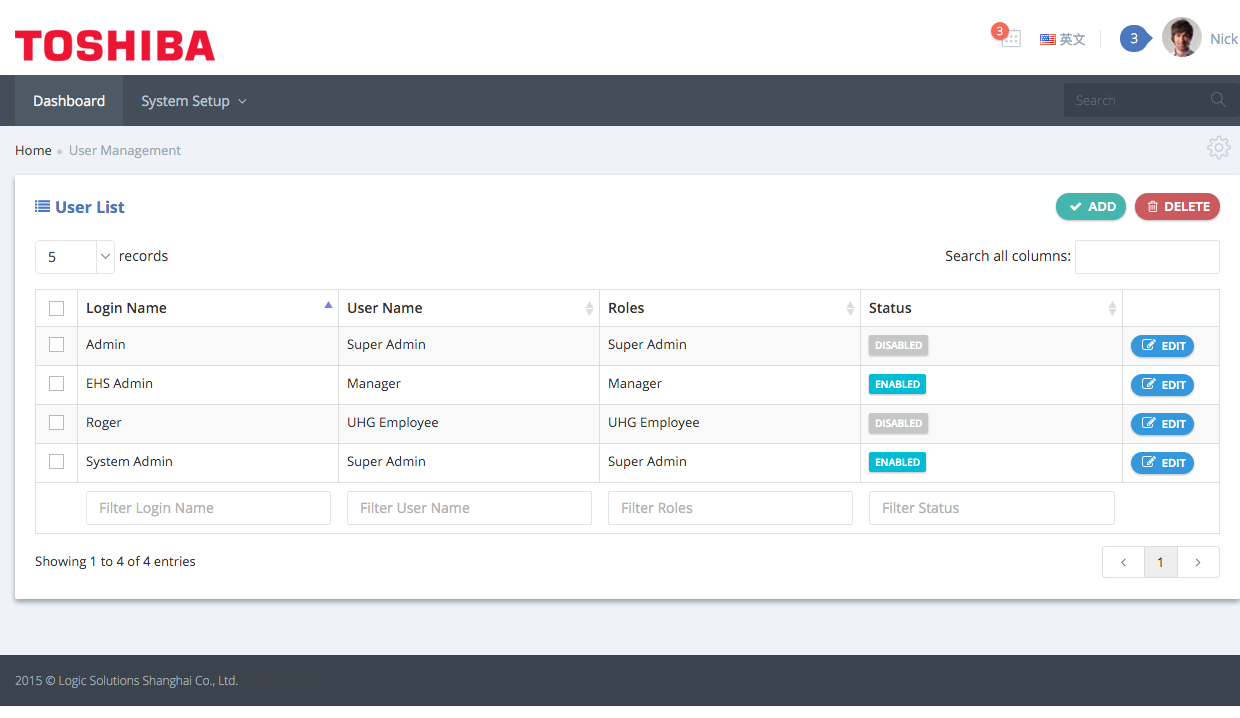Go to next page arrow
This screenshot has height=718, width=1240.
(x=1198, y=562)
